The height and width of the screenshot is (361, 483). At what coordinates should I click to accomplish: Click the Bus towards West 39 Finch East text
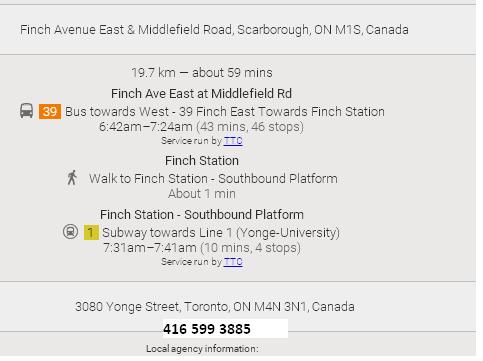click(x=225, y=112)
